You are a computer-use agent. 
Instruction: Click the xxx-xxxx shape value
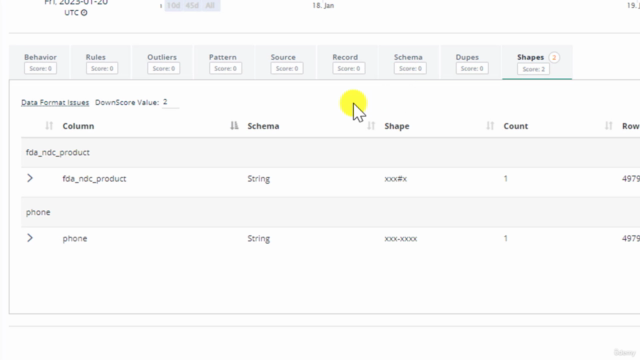coord(400,239)
